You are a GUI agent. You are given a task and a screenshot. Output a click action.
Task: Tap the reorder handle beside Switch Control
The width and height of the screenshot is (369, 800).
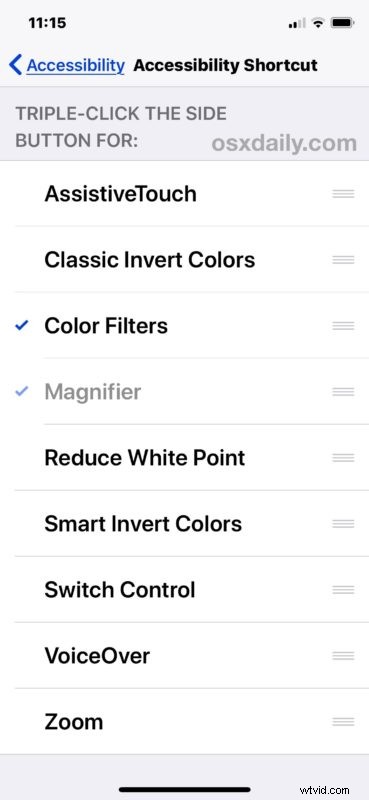[343, 589]
